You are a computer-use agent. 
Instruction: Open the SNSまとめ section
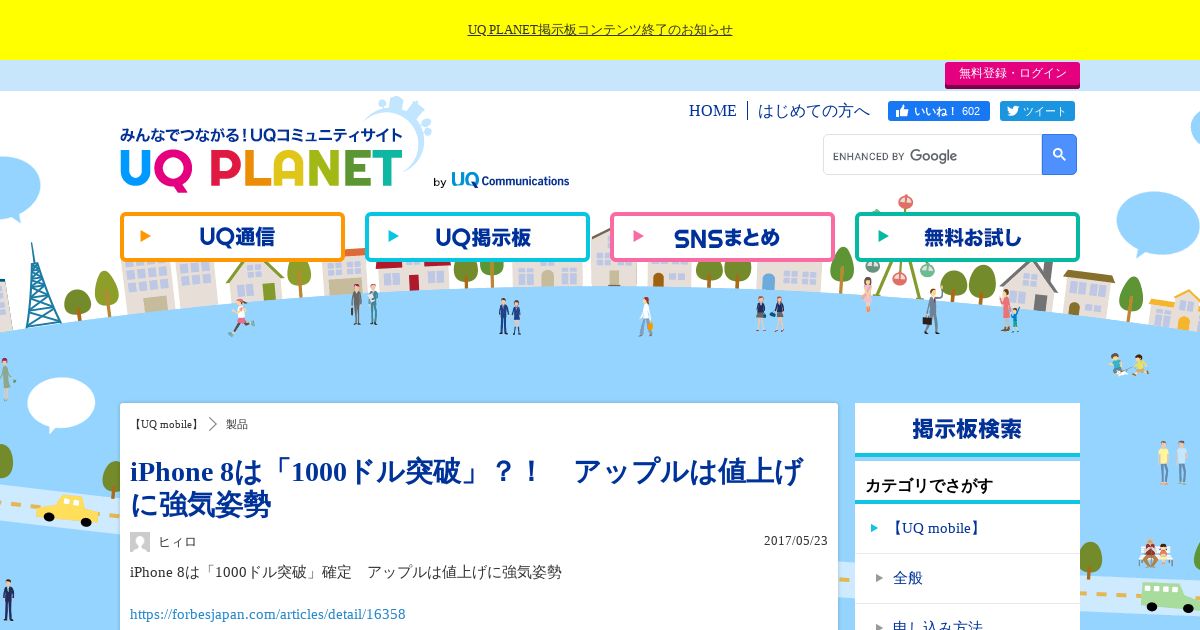(722, 237)
